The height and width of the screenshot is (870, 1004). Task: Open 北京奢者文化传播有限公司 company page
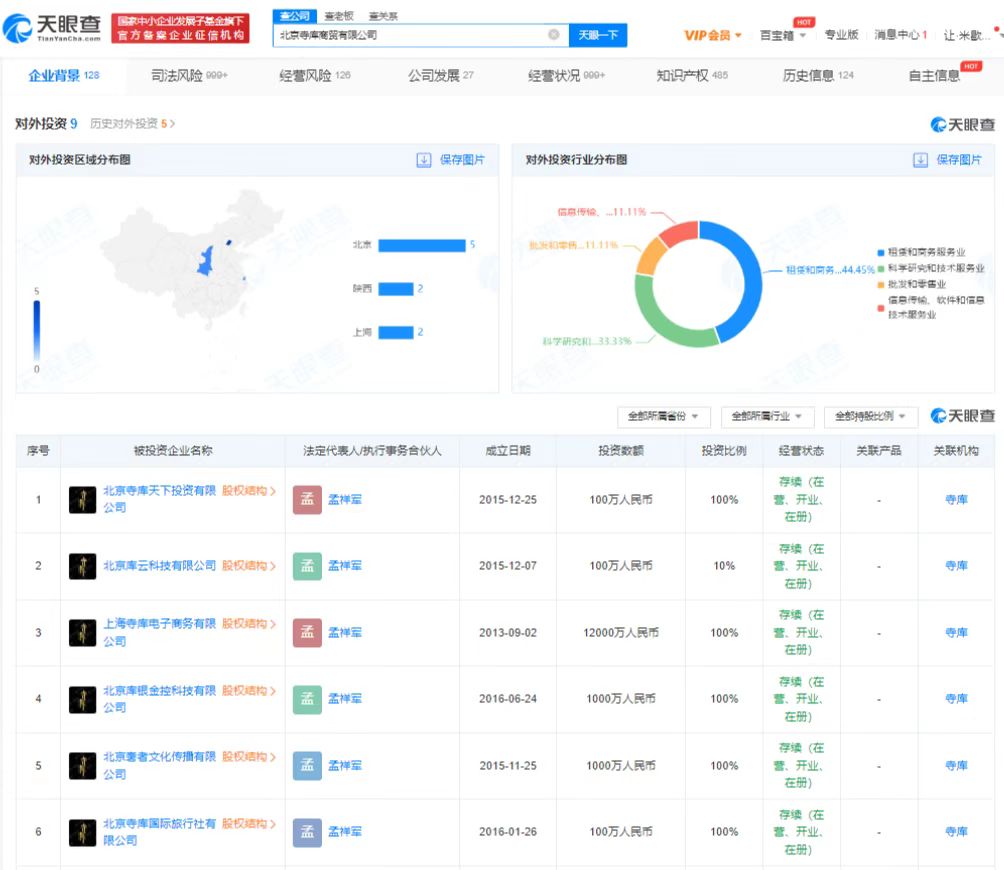tap(160, 766)
